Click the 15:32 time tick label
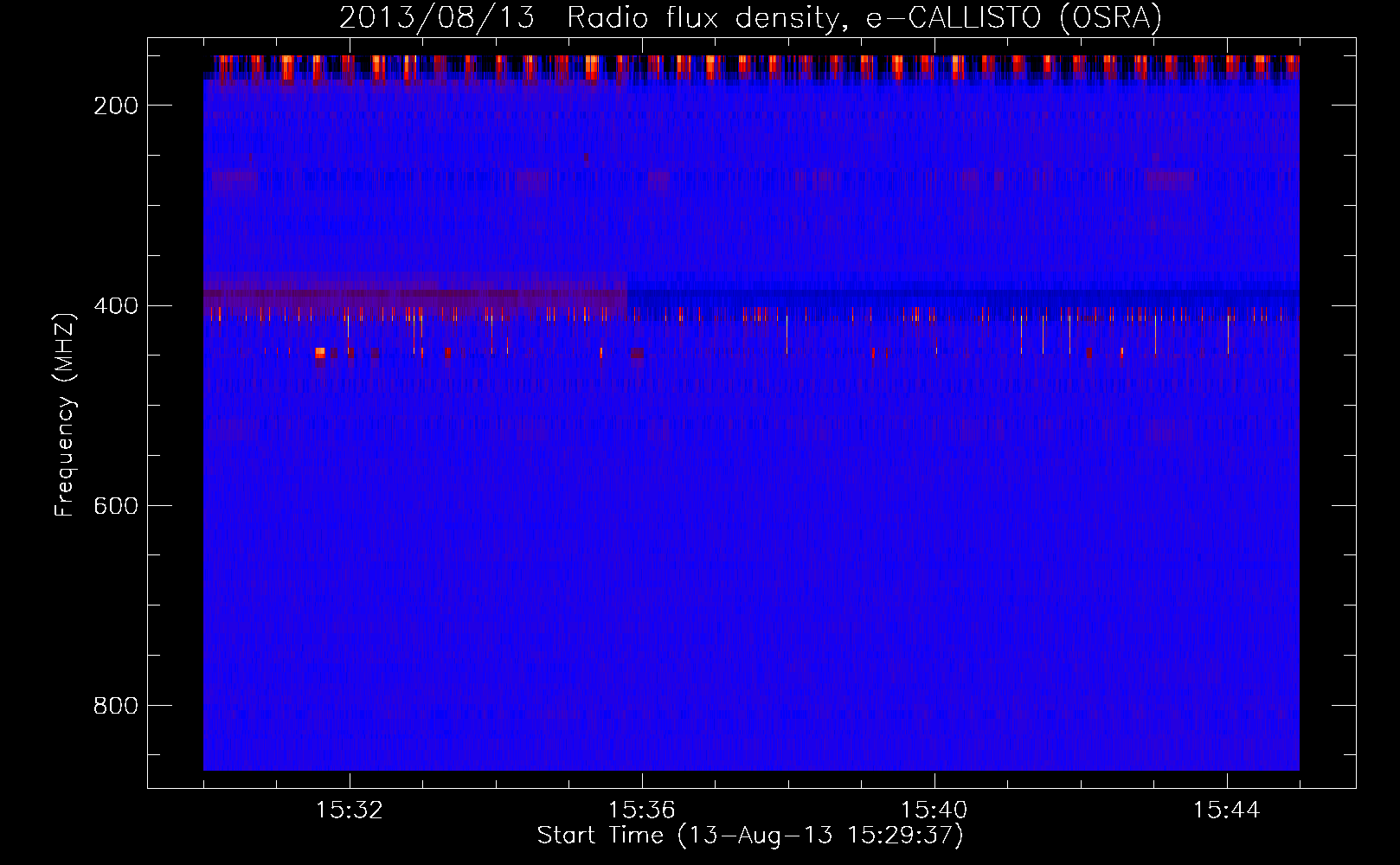Screen dimensions: 1400x865 [350, 811]
